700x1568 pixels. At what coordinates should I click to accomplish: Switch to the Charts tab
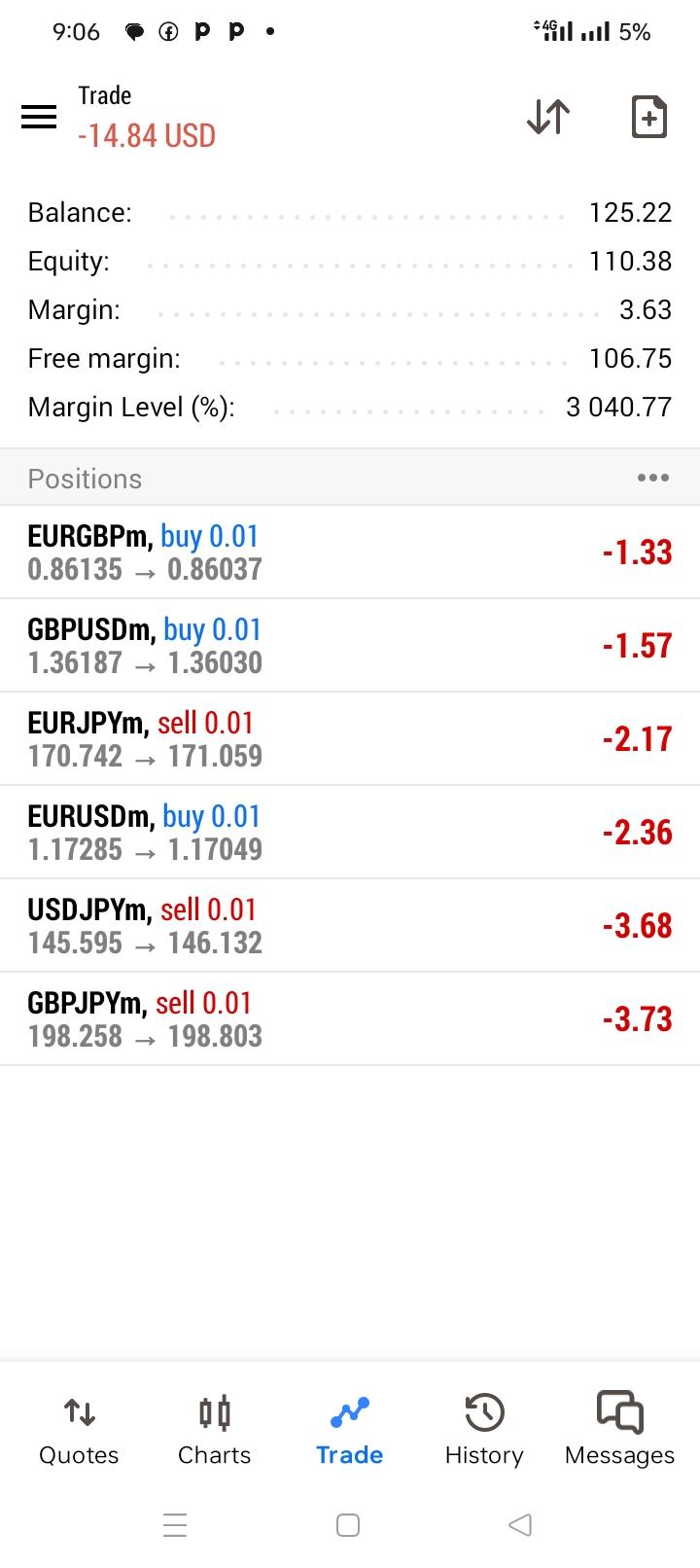point(214,1432)
